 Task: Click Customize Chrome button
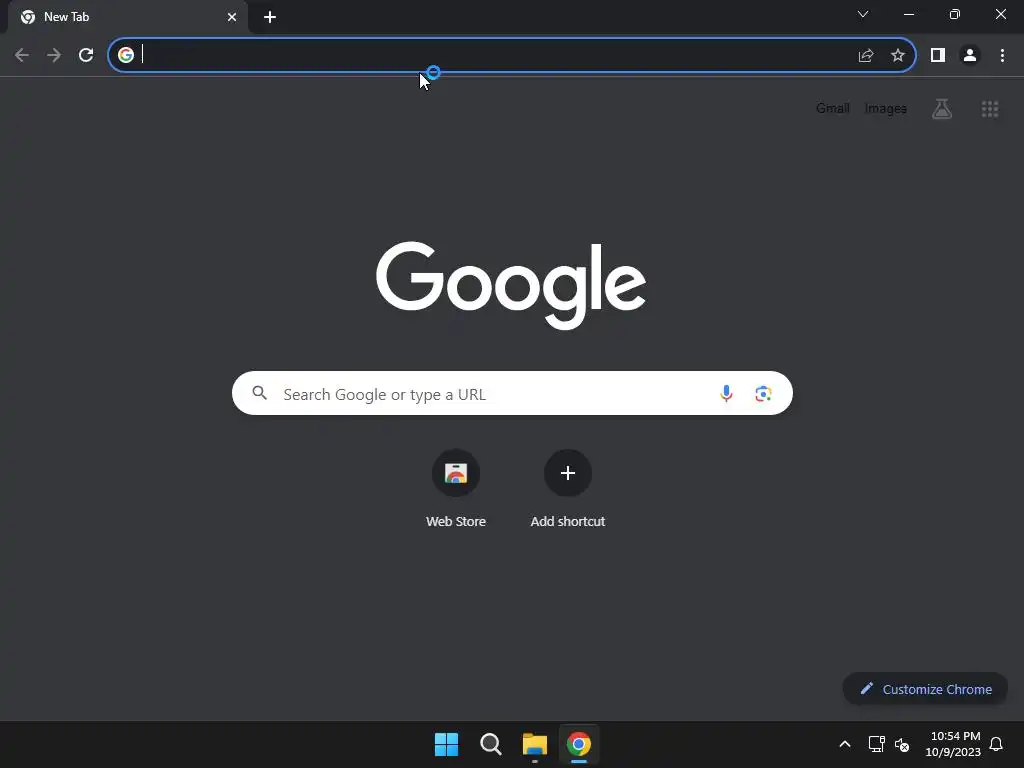click(925, 689)
